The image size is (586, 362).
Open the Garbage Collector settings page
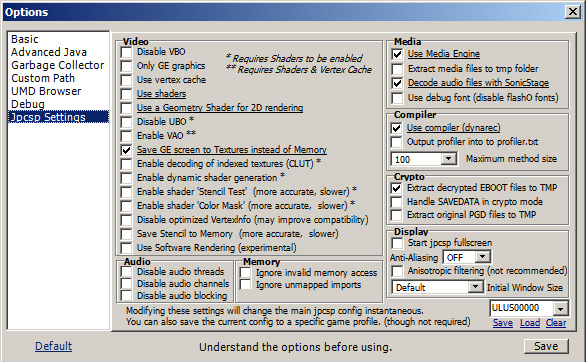58,65
